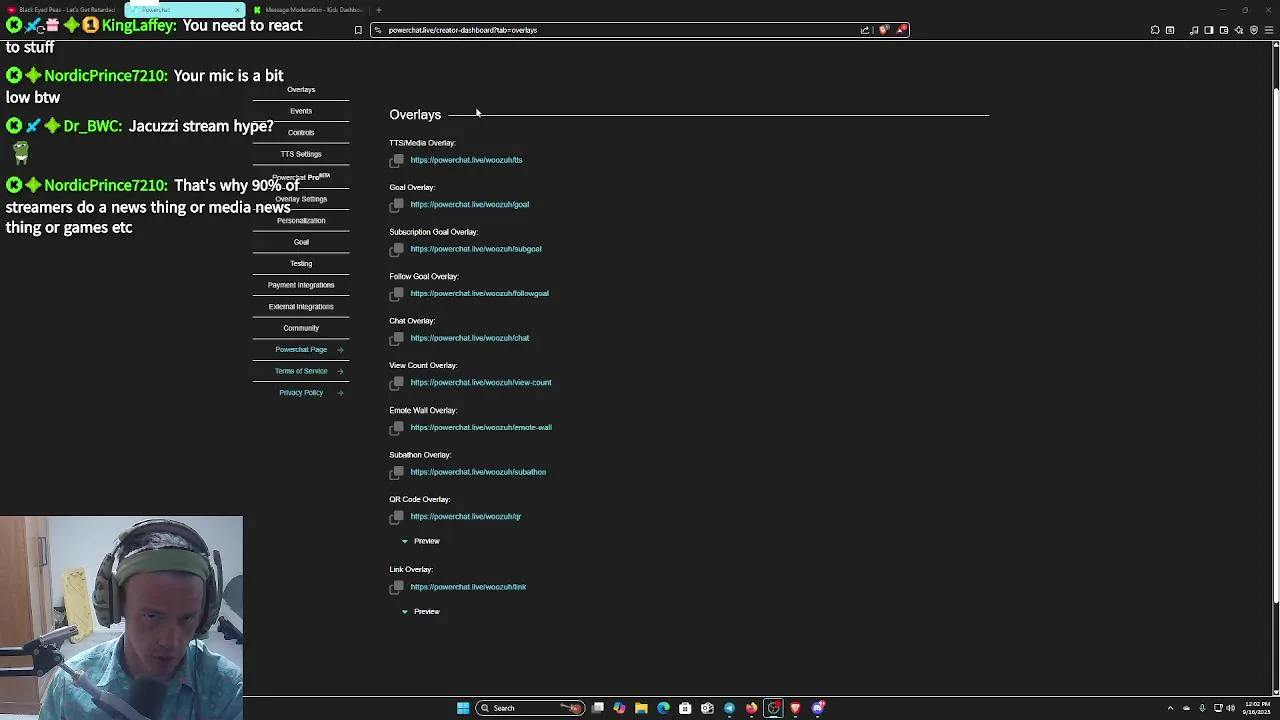Open the powerchat.live/woozuh/subathon link
Image resolution: width=1280 pixels, height=720 pixels.
coord(478,472)
